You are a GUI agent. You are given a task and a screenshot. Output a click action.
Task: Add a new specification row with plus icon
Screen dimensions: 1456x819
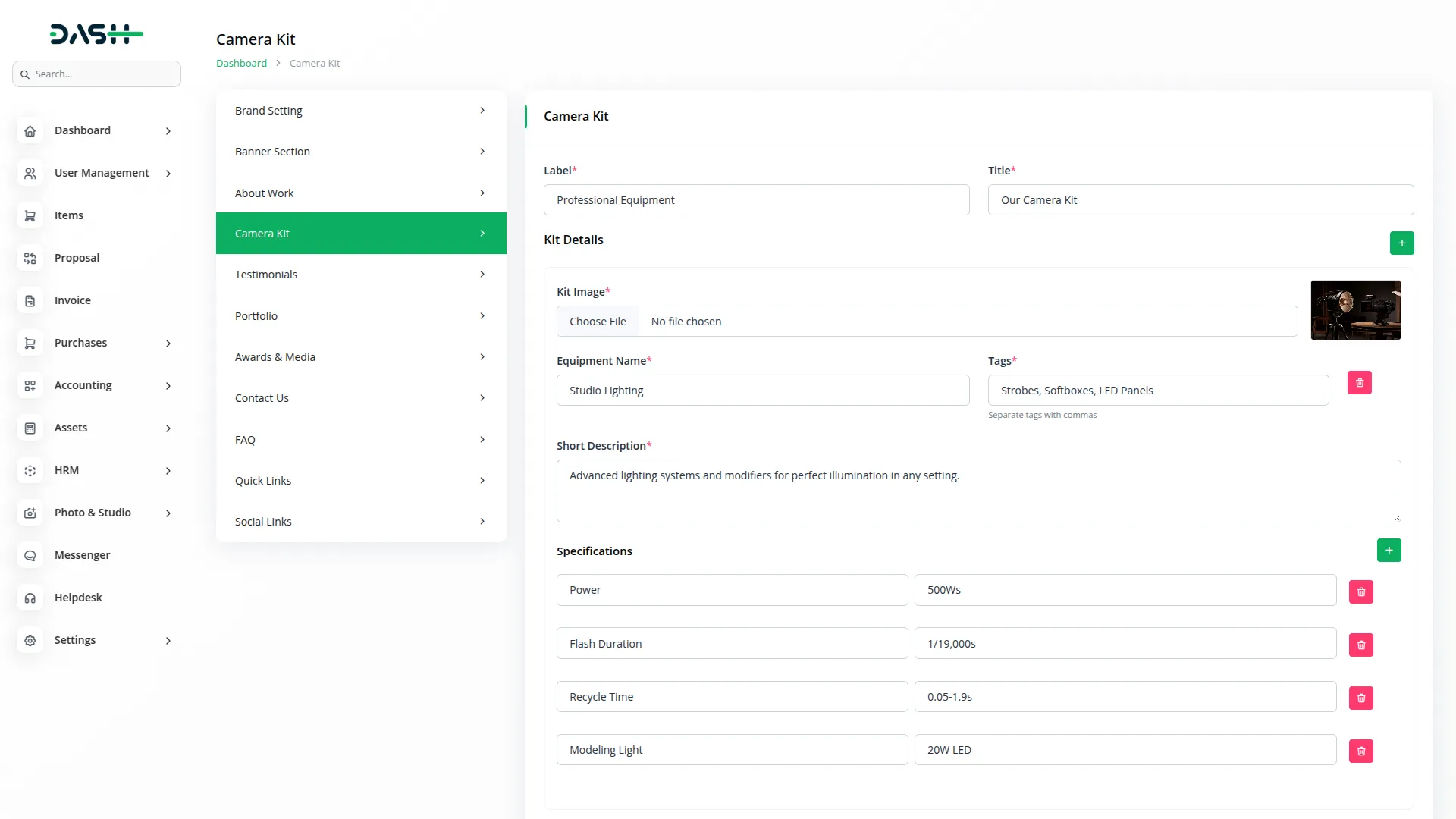[1389, 551]
